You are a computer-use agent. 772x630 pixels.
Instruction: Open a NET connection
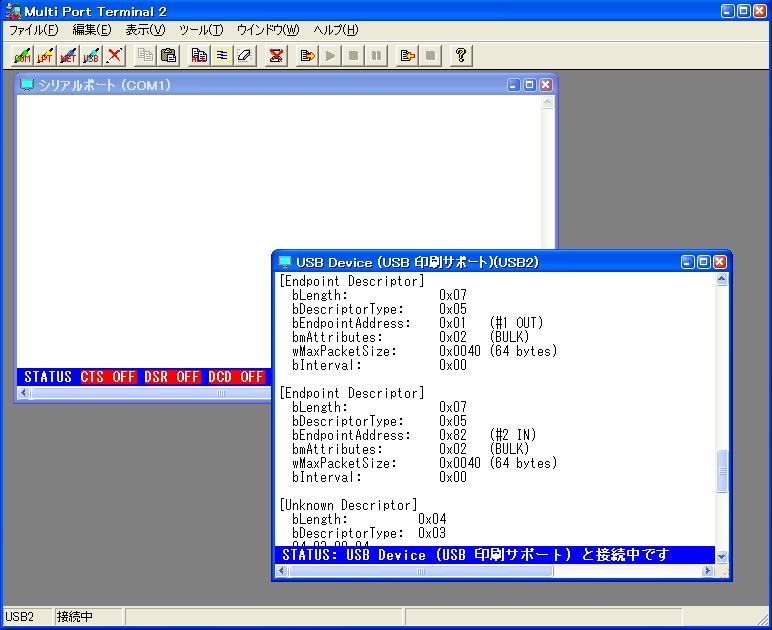coord(68,55)
